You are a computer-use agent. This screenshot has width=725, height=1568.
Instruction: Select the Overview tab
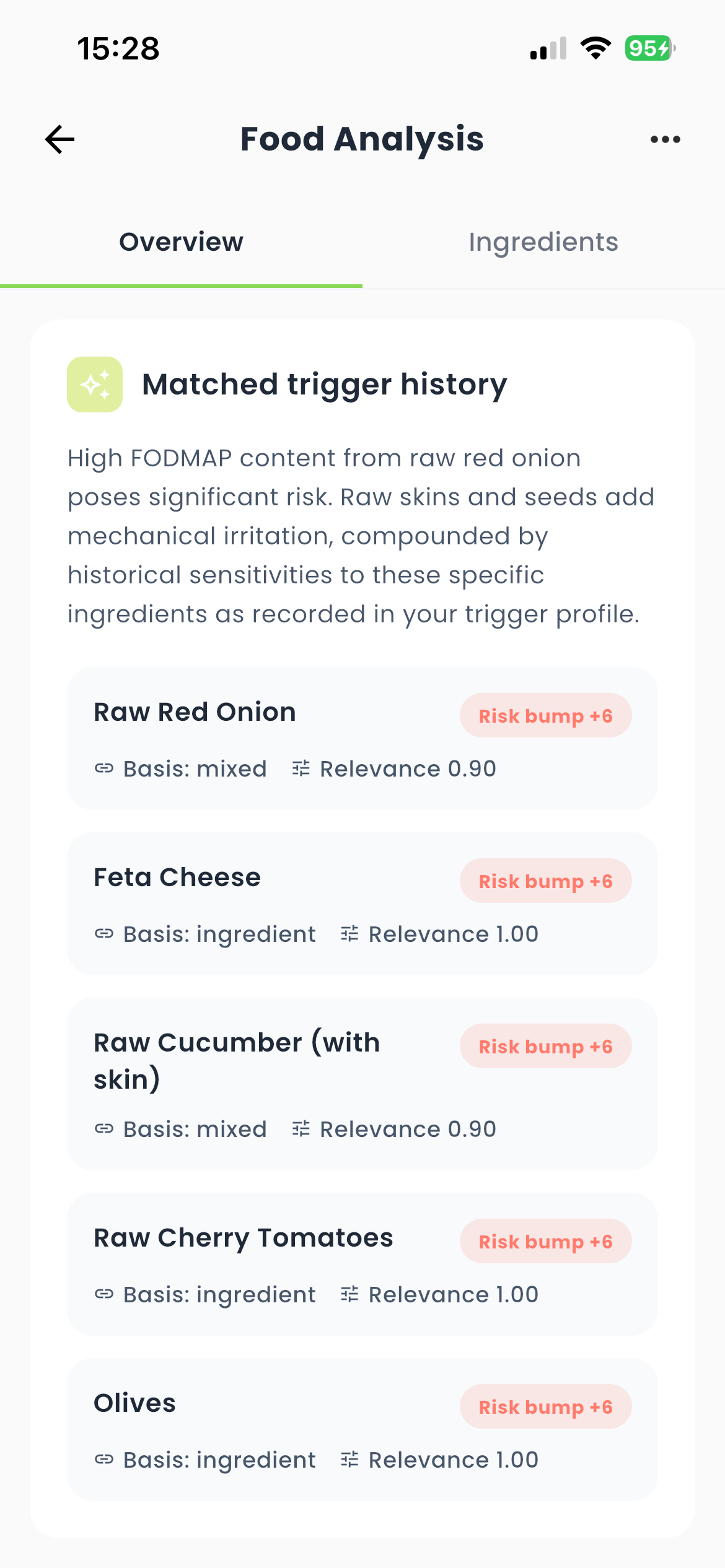(x=181, y=242)
